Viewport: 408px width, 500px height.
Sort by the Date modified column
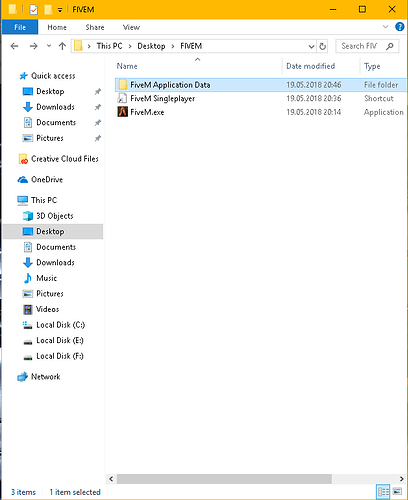310,66
